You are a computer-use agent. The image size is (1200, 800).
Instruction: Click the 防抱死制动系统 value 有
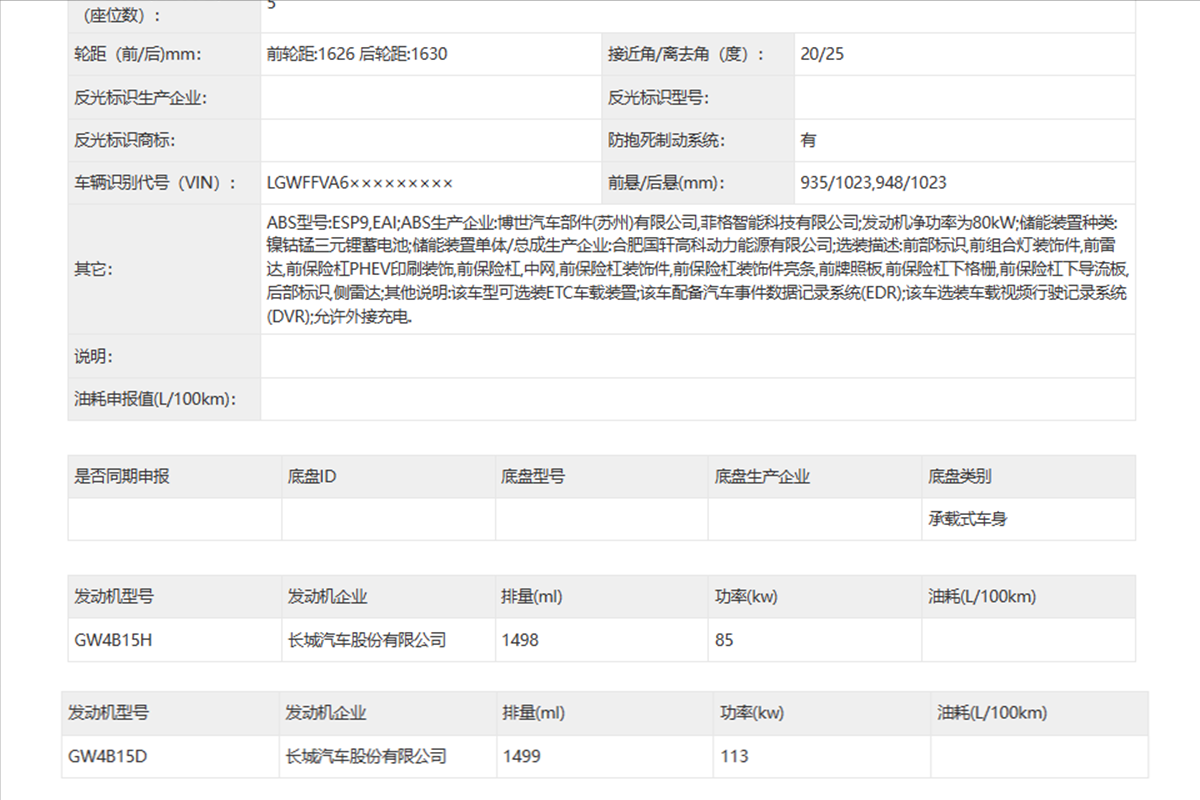pyautogui.click(x=808, y=140)
